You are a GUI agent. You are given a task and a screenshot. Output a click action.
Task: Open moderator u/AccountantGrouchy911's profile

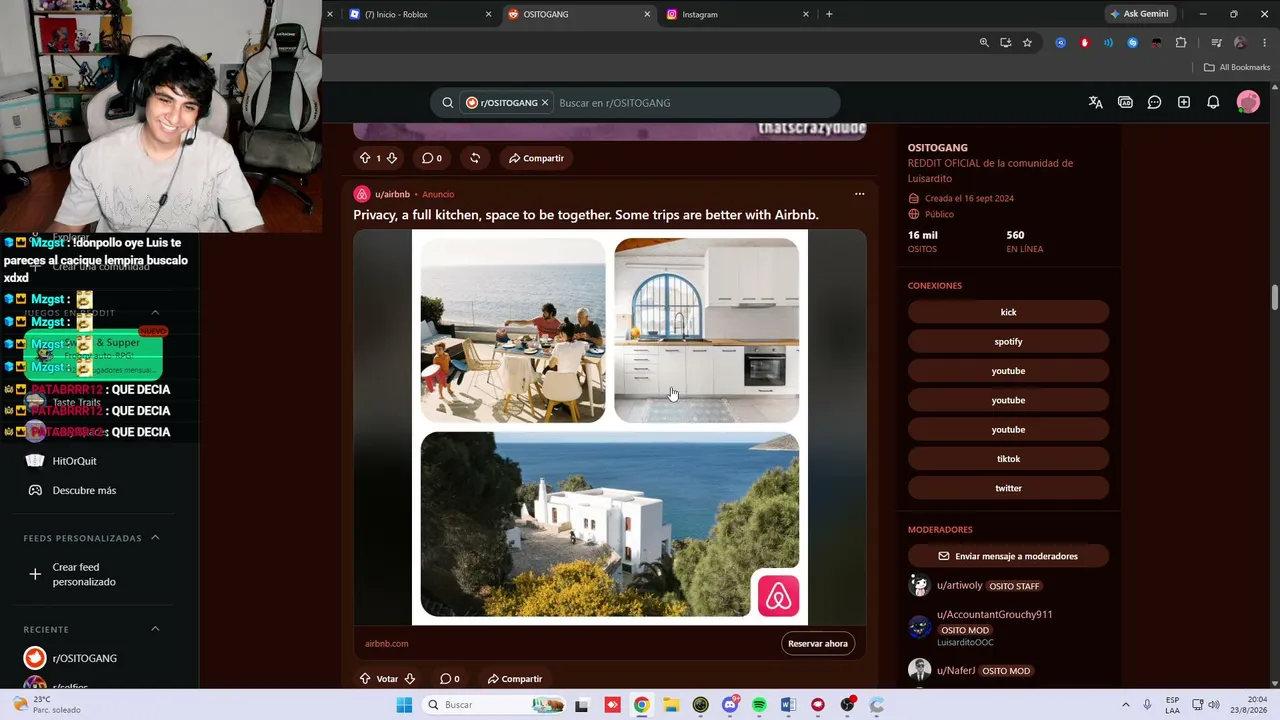[x=994, y=615]
